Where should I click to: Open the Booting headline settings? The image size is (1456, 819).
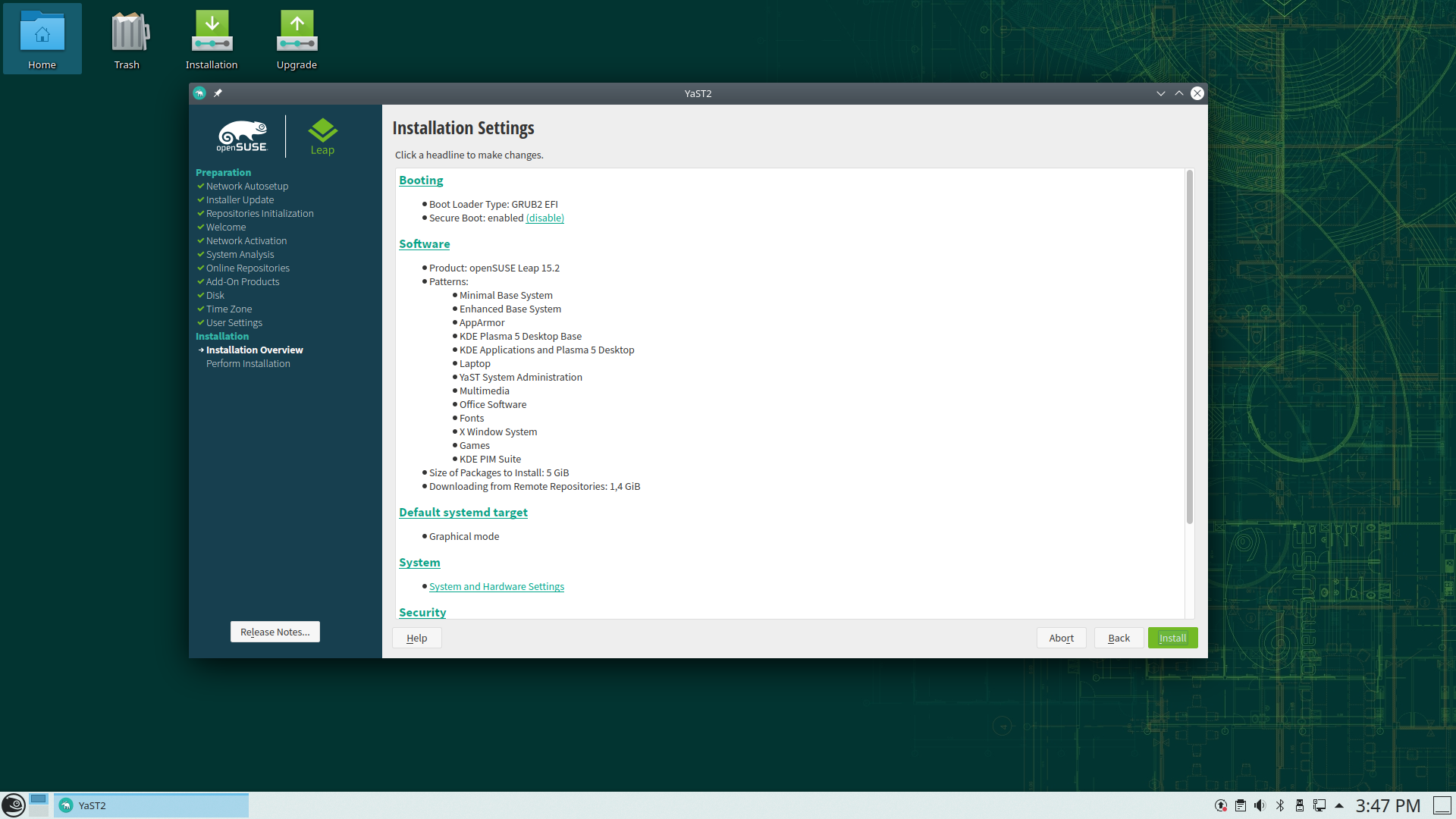click(421, 180)
